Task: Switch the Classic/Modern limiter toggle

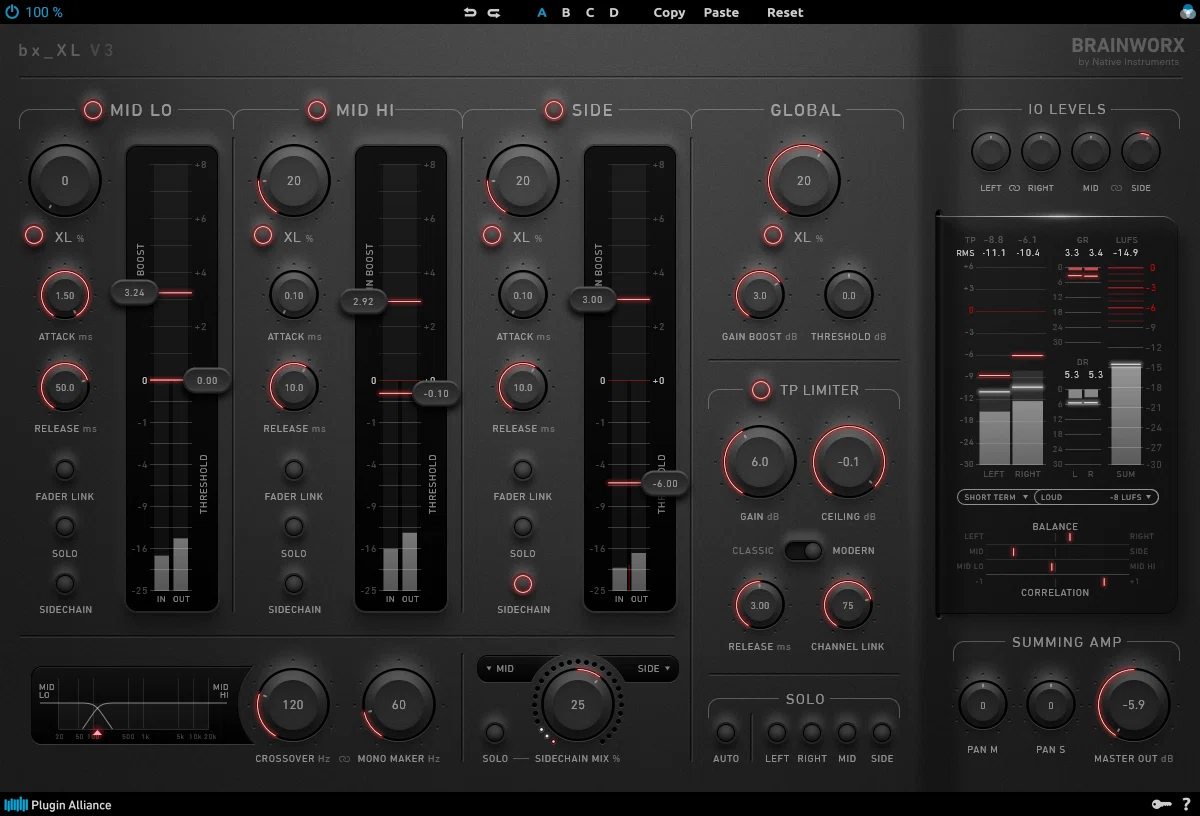Action: pos(803,550)
